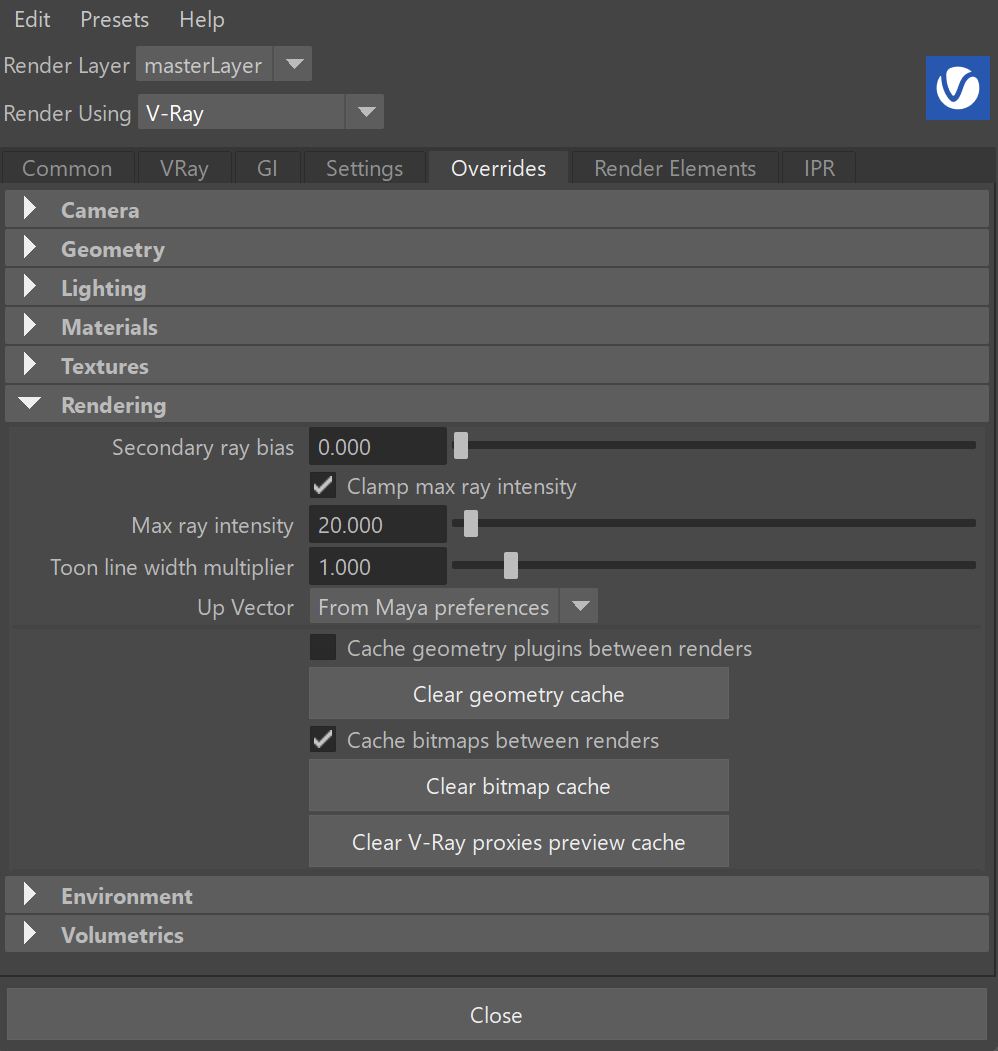Expand the Camera section
Image resolution: width=998 pixels, height=1051 pixels.
(497, 210)
